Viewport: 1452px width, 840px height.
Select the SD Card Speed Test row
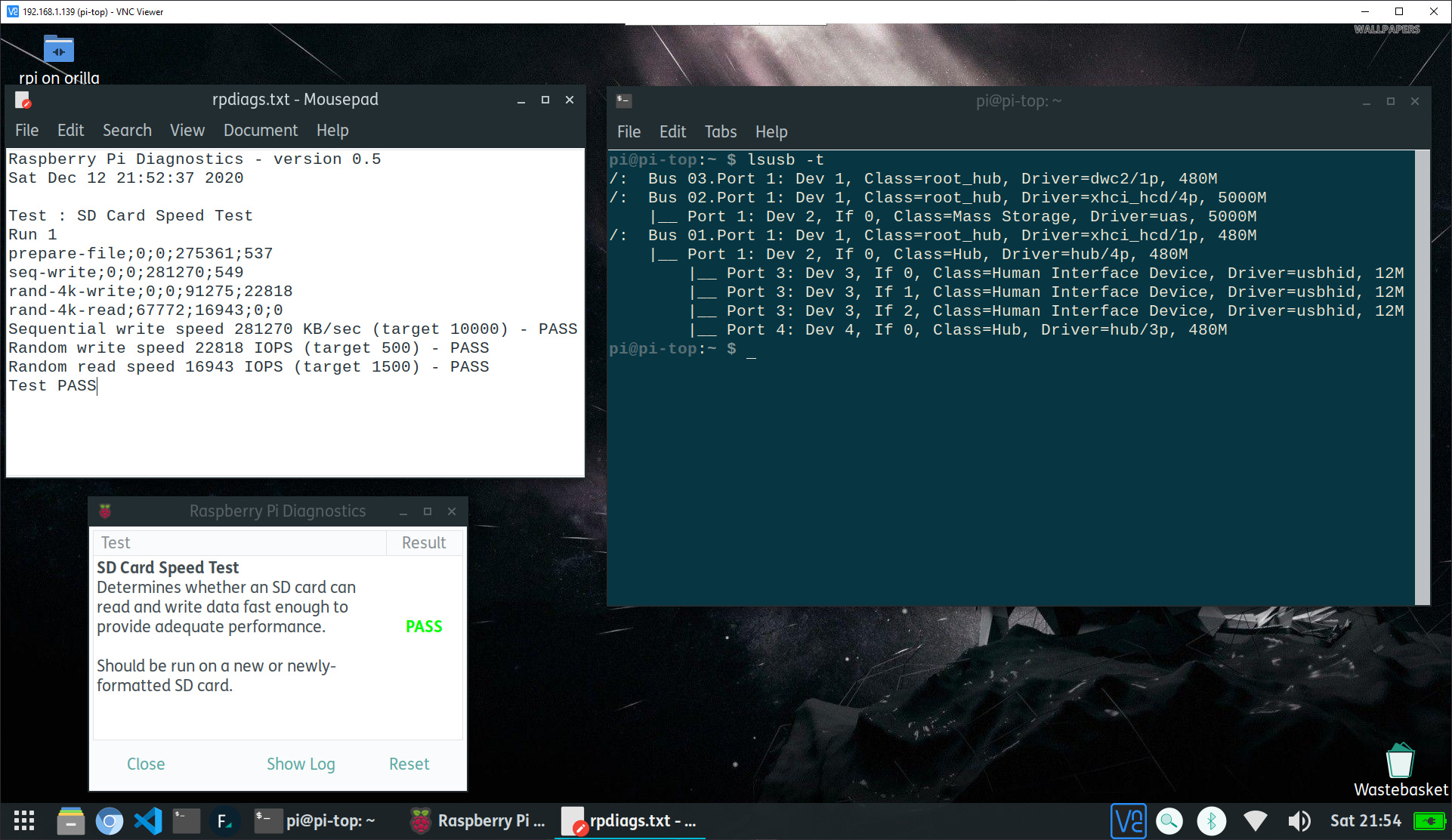(277, 627)
